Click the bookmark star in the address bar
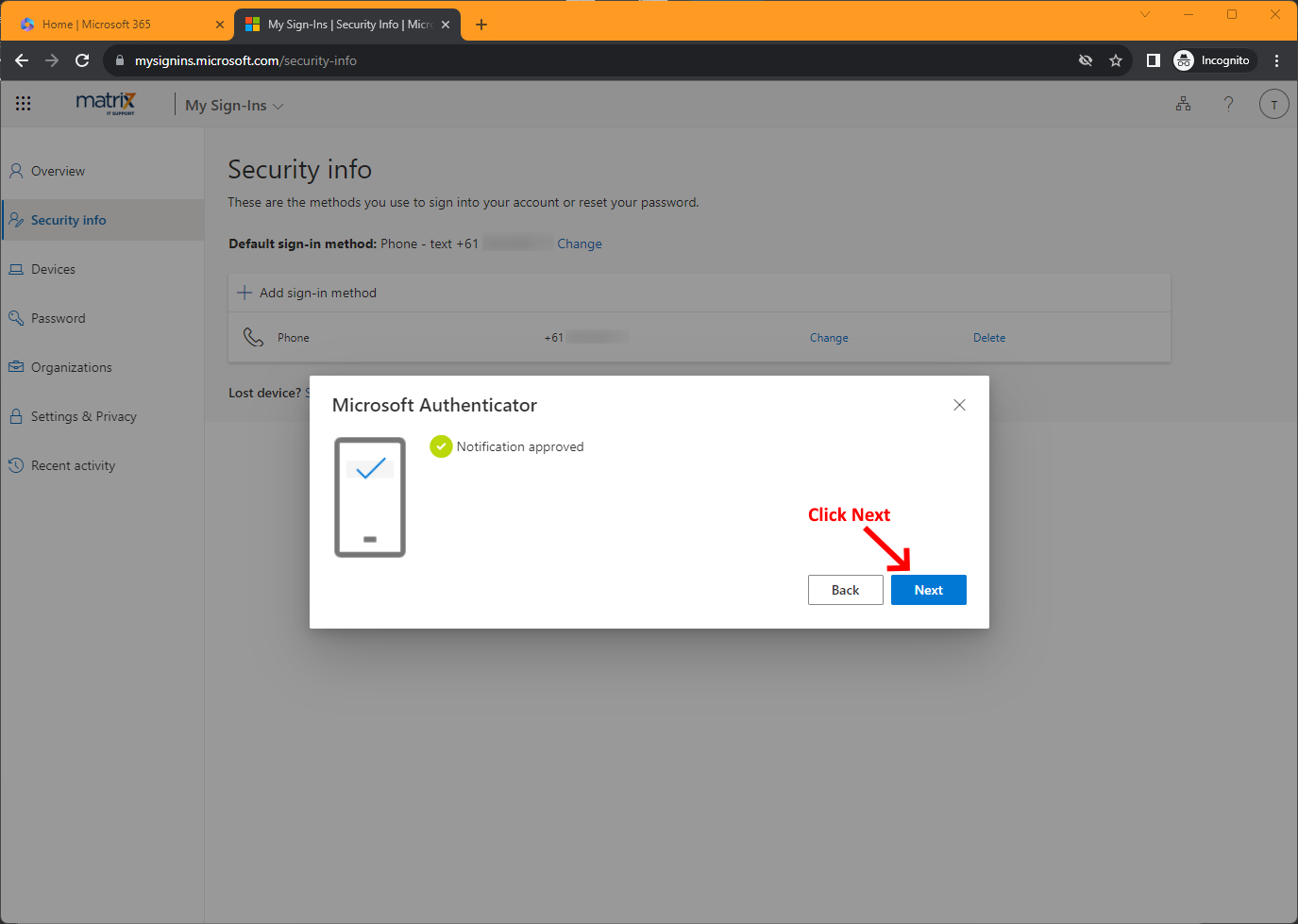The width and height of the screenshot is (1298, 924). click(x=1116, y=59)
